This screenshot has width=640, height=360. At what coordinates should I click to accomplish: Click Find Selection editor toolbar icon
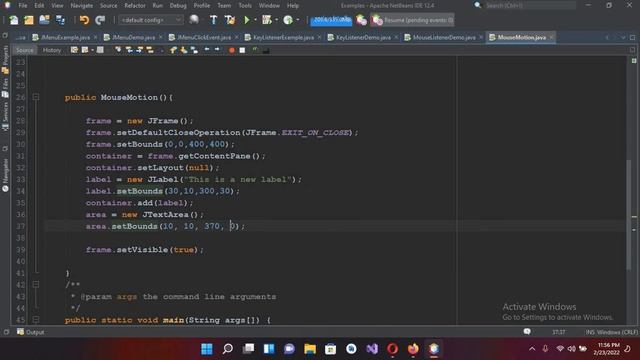click(x=118, y=50)
